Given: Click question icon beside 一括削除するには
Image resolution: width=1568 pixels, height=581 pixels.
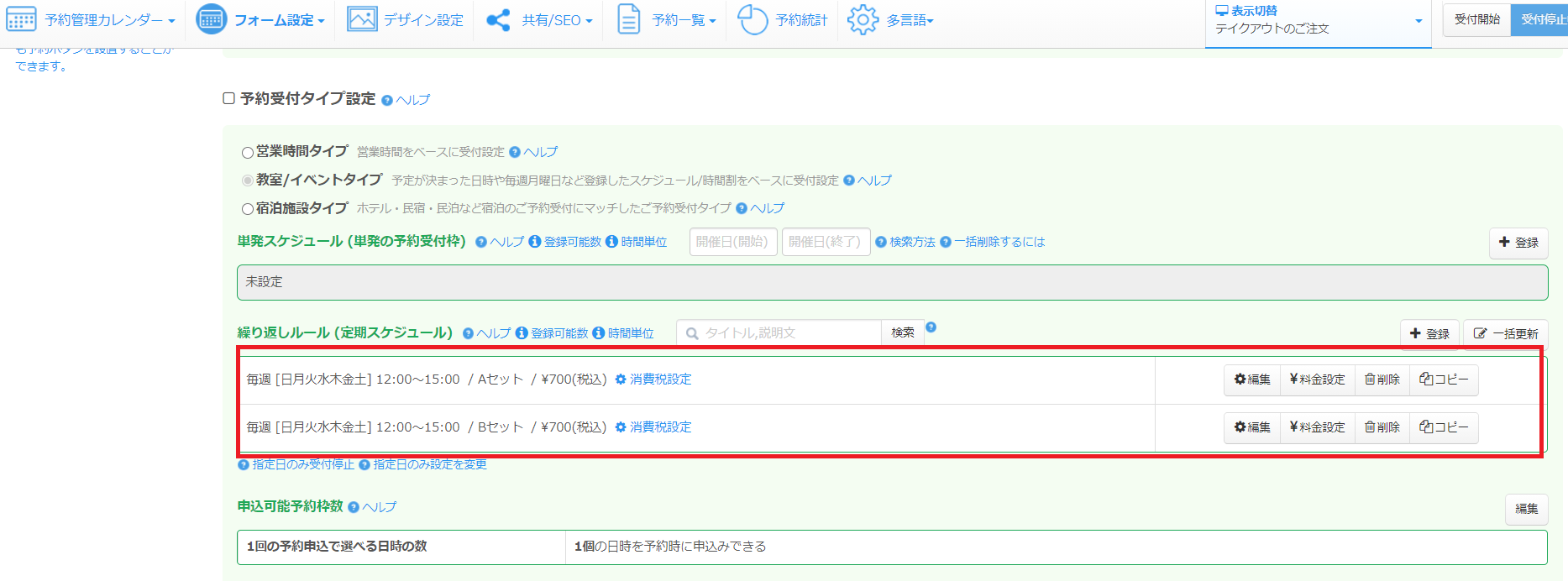Looking at the screenshot, I should [946, 242].
